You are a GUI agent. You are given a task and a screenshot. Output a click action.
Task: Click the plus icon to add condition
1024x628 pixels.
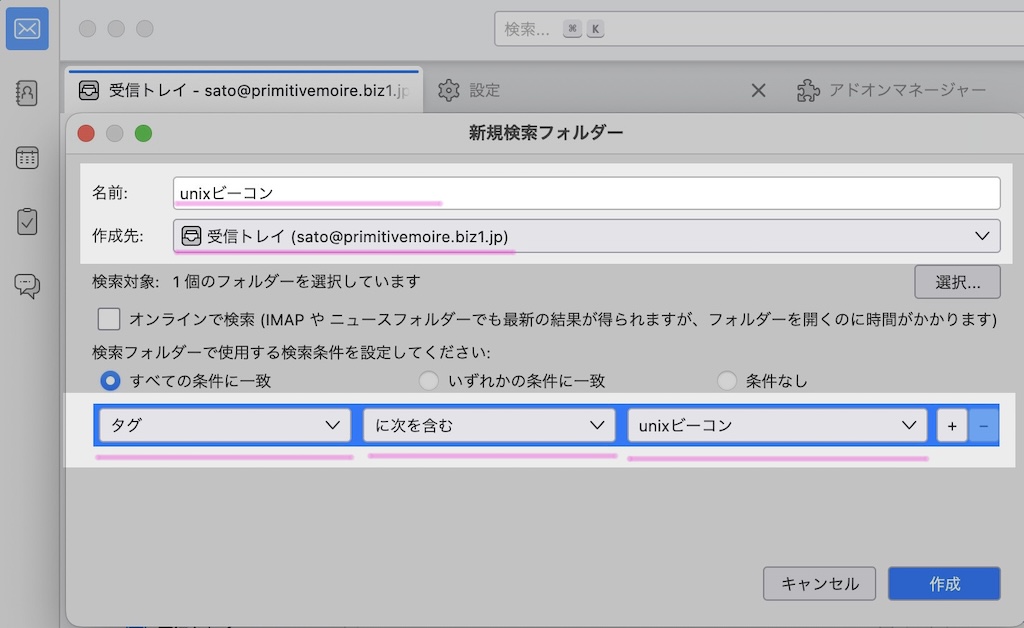point(951,426)
